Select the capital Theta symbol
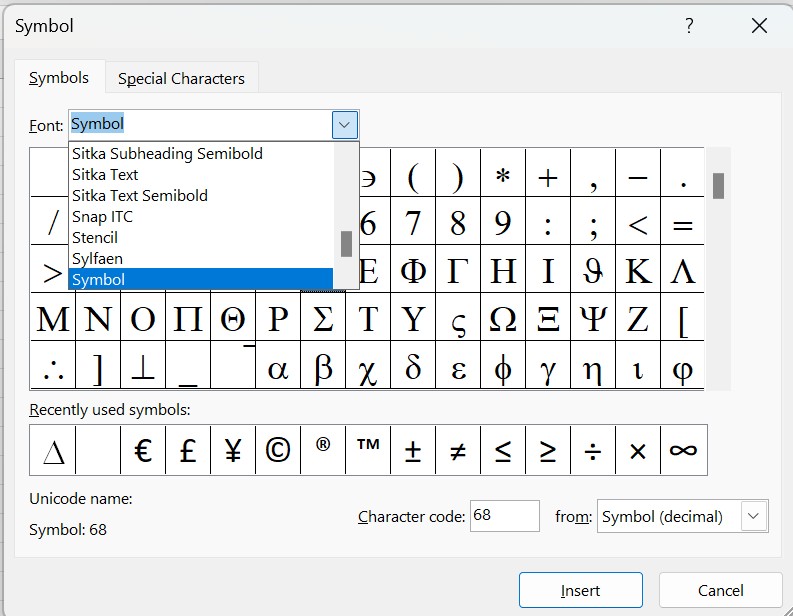Viewport: 793px width, 616px height. (233, 317)
